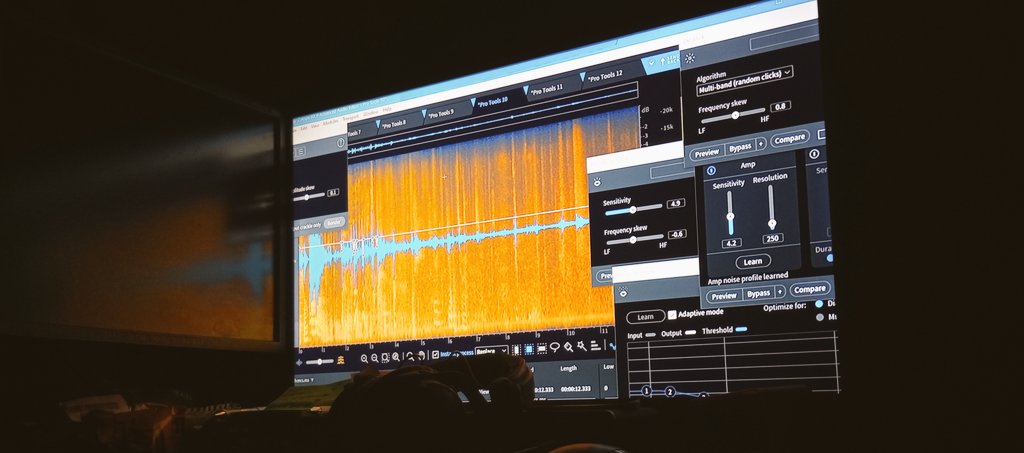Toggle the power button of the section right of Amp
Viewport: 1024px width, 453px height.
point(814,153)
